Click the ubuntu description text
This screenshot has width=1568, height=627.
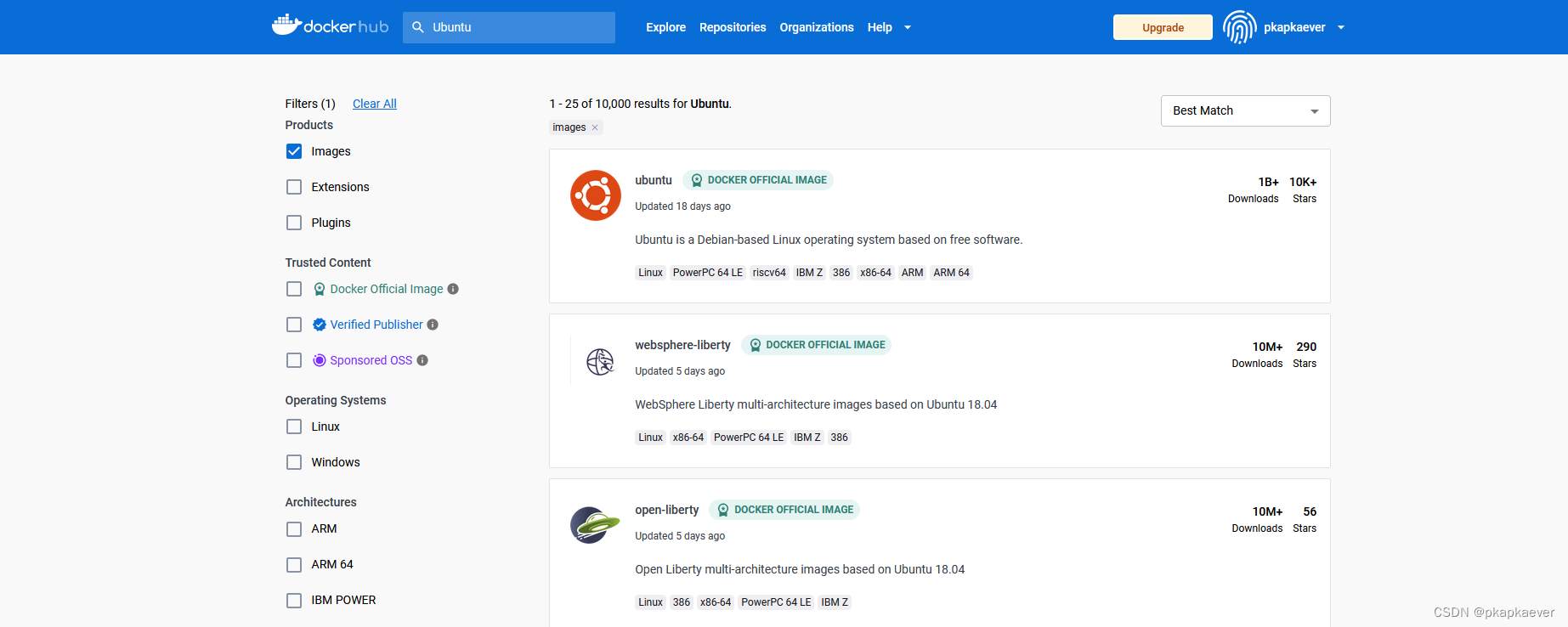pos(829,240)
